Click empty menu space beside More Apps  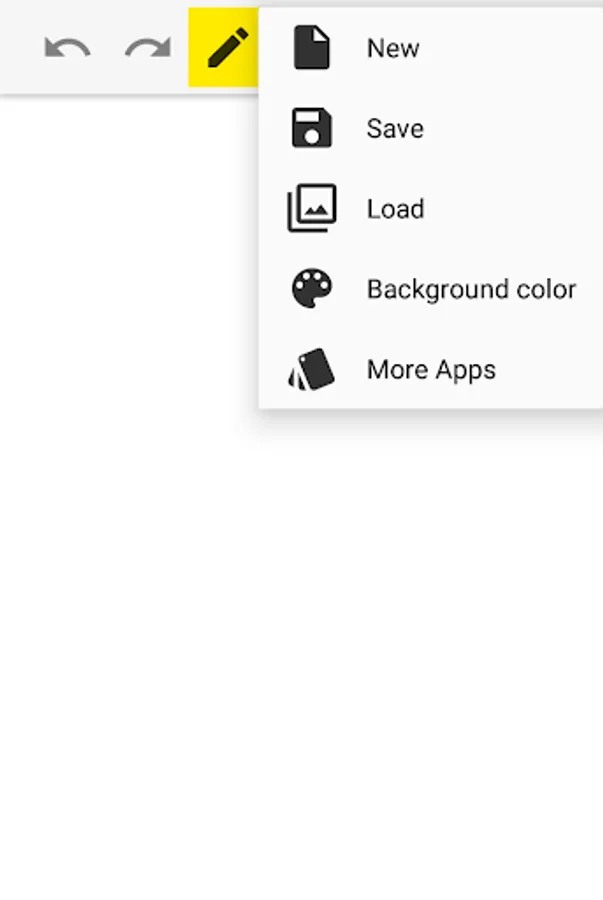point(548,370)
